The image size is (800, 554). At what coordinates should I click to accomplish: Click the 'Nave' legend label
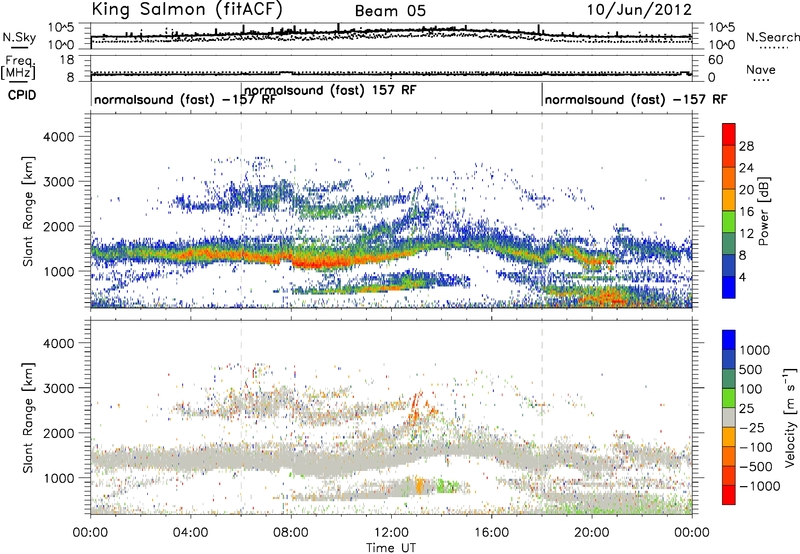[761, 69]
